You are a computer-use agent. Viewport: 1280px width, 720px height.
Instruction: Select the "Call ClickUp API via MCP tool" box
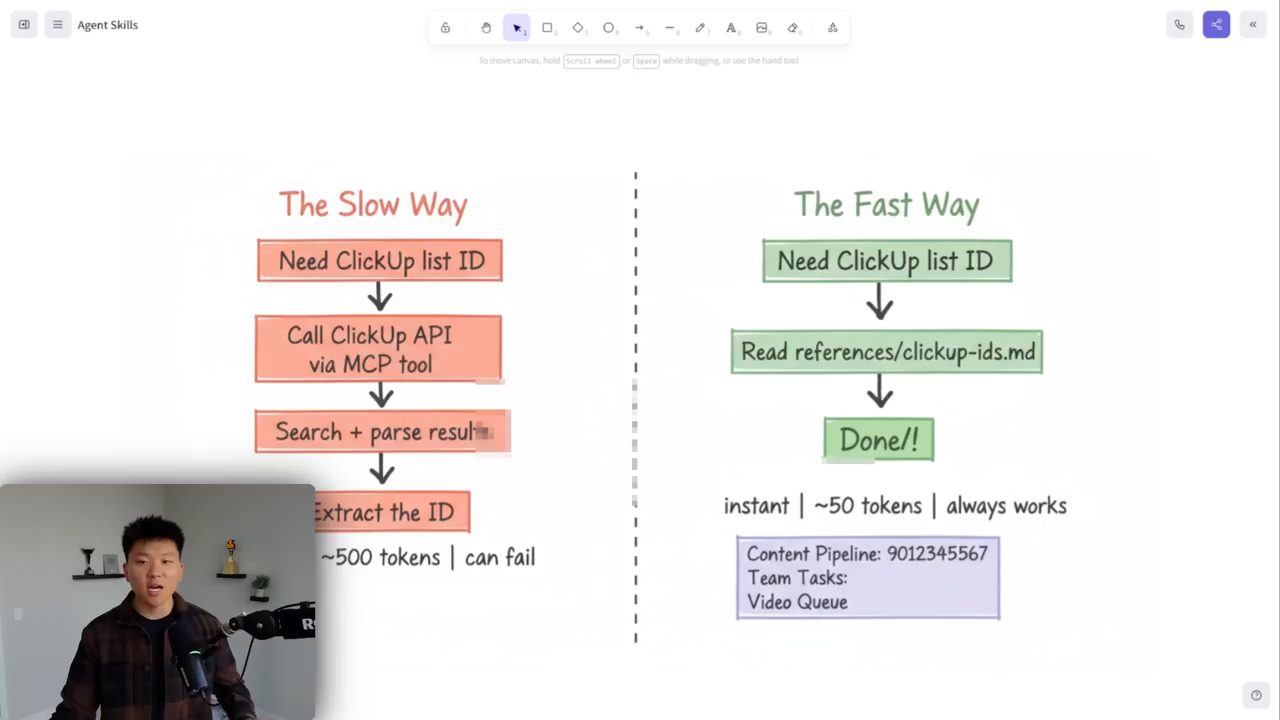(378, 349)
